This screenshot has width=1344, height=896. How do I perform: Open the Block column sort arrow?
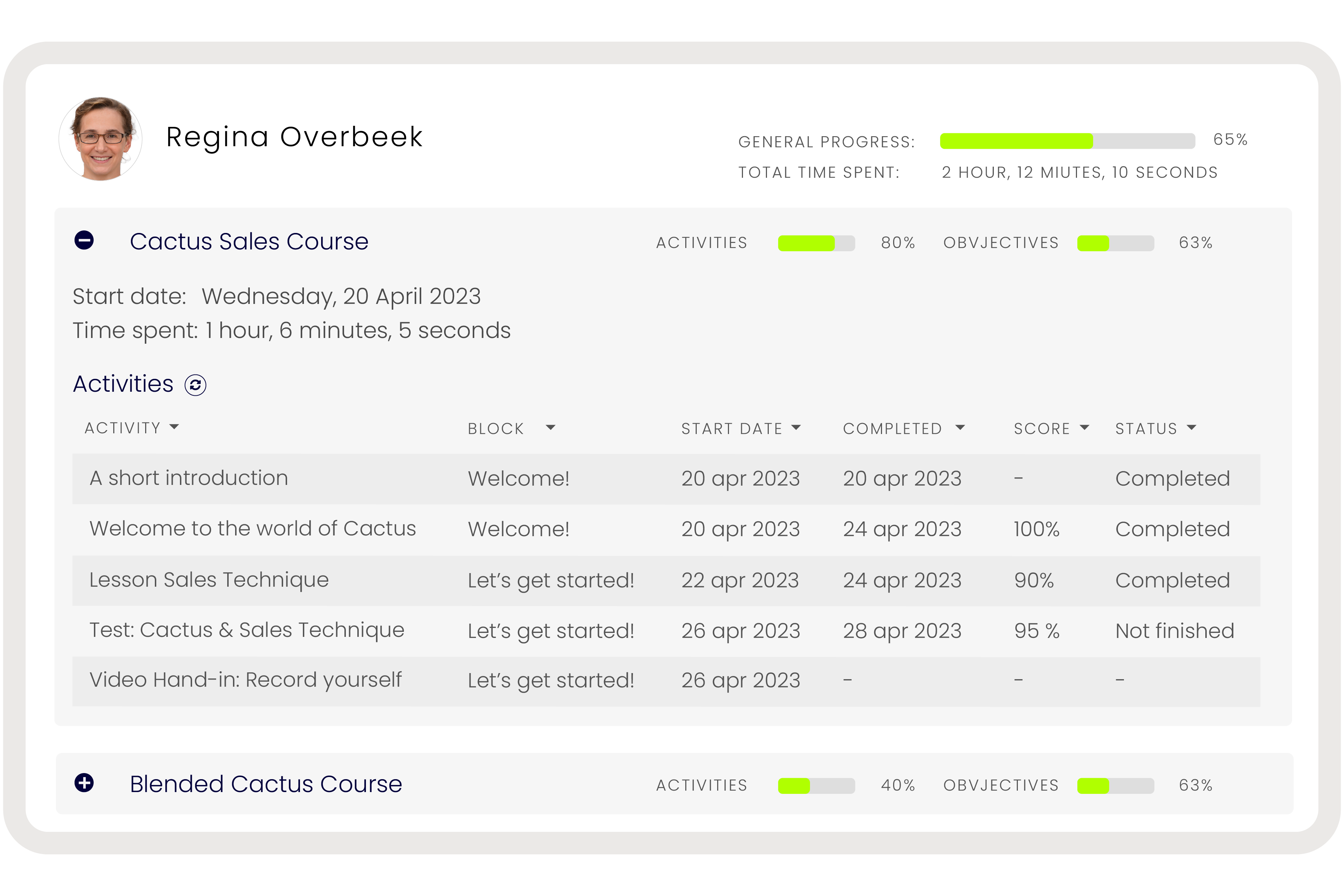550,428
